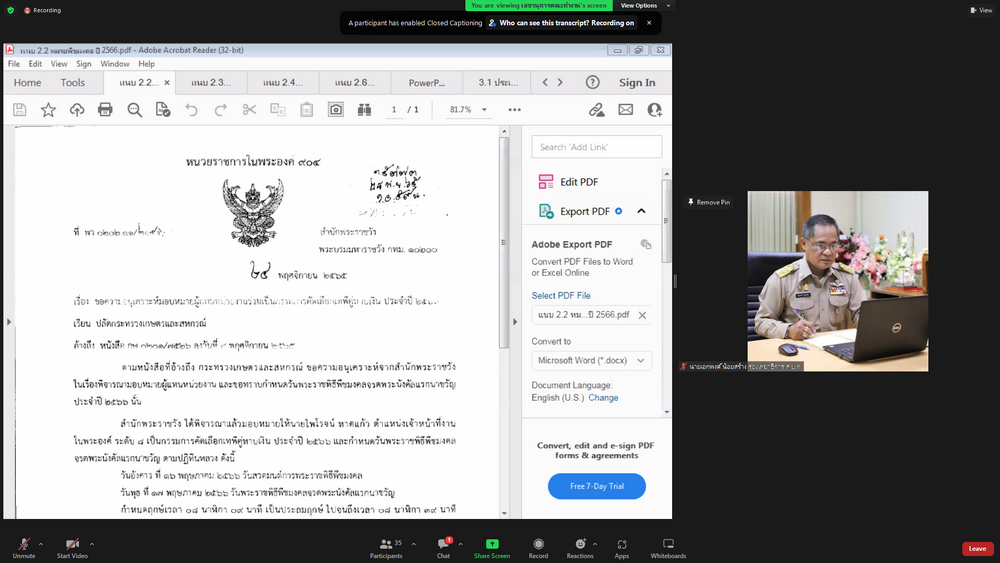Screen dimensions: 1000x563
Task: Click the Zoom Record button
Action: click(x=538, y=548)
